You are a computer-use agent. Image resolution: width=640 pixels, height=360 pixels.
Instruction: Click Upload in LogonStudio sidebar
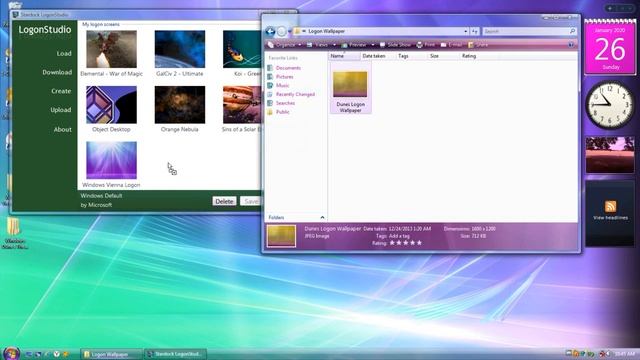click(61, 110)
